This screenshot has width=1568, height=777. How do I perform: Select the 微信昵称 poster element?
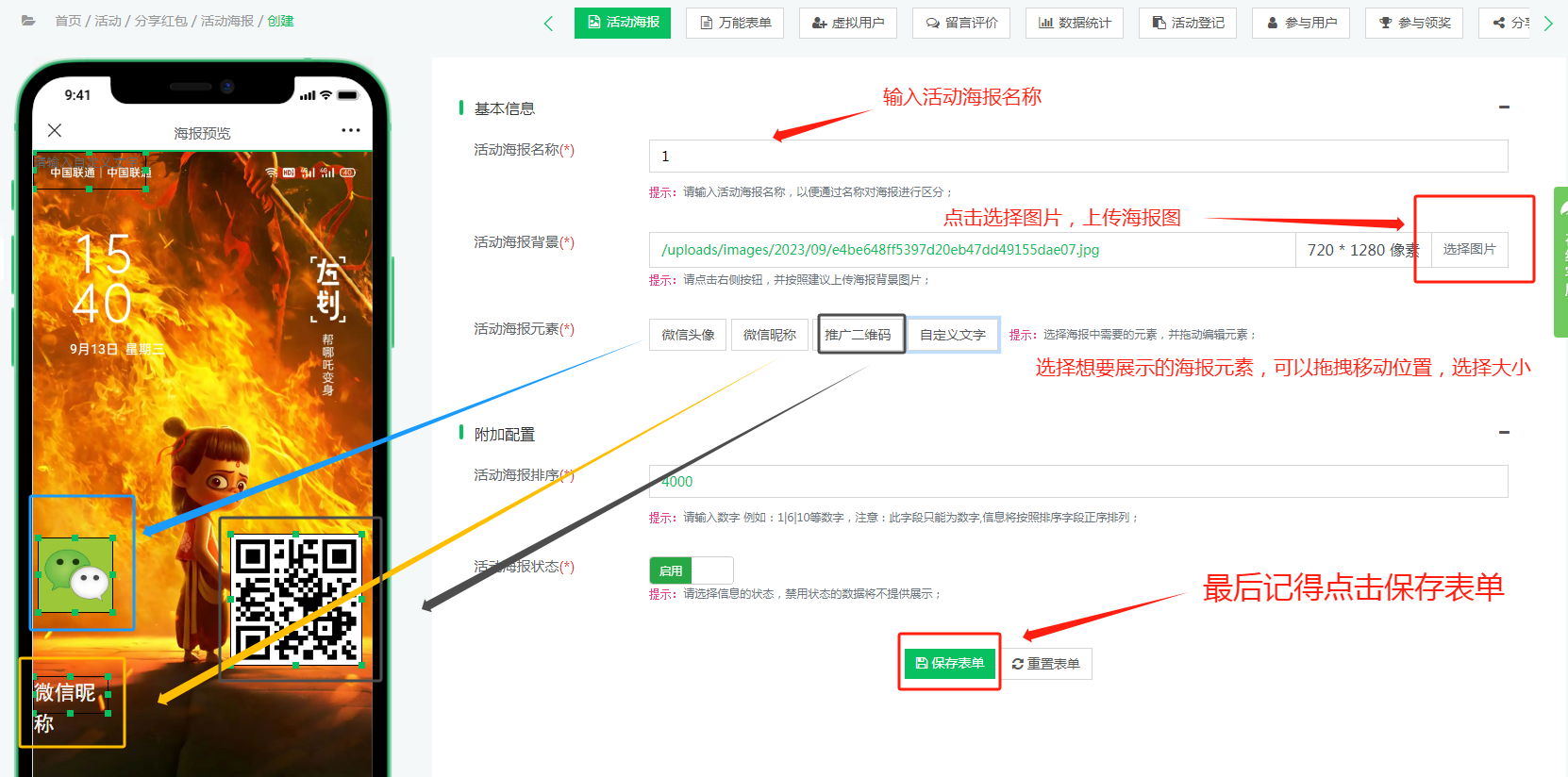click(769, 335)
